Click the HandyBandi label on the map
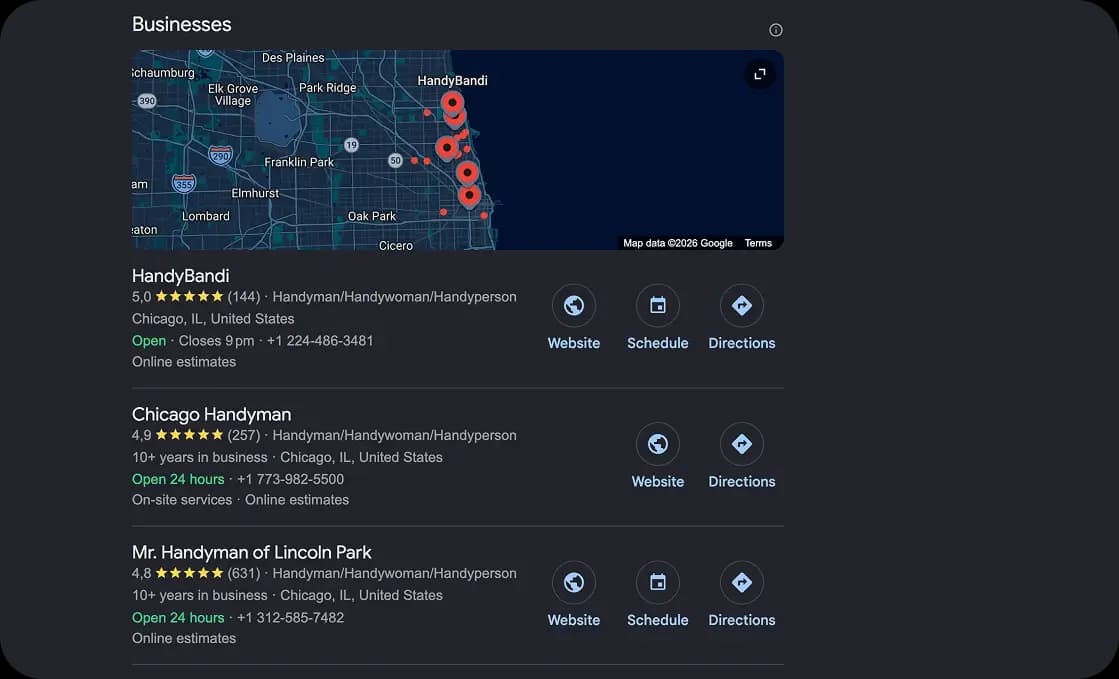This screenshot has height=679, width=1119. pyautogui.click(x=452, y=81)
